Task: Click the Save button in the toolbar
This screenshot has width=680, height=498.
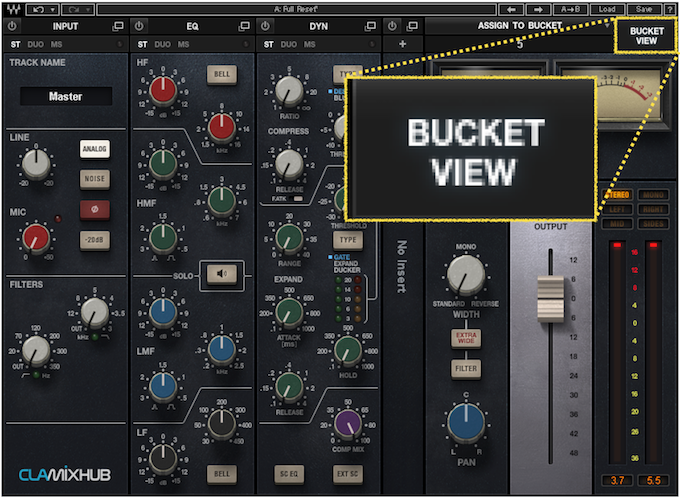Action: (x=644, y=9)
